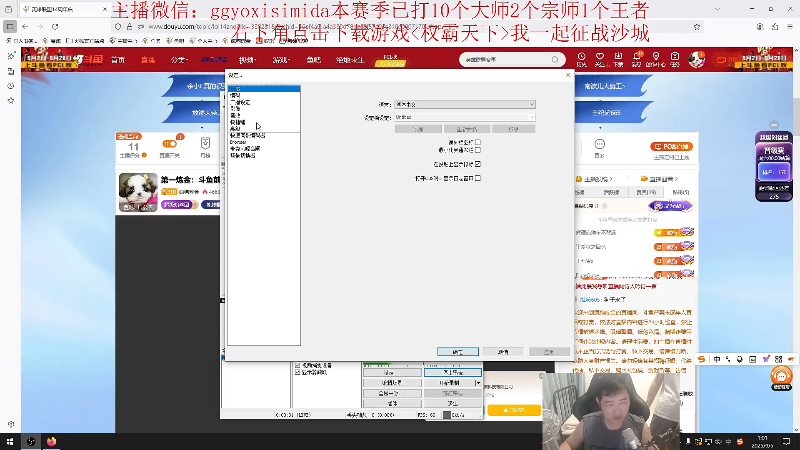Open the 鱼吧 nav item
Screen dimensions: 800x450
click(313, 60)
